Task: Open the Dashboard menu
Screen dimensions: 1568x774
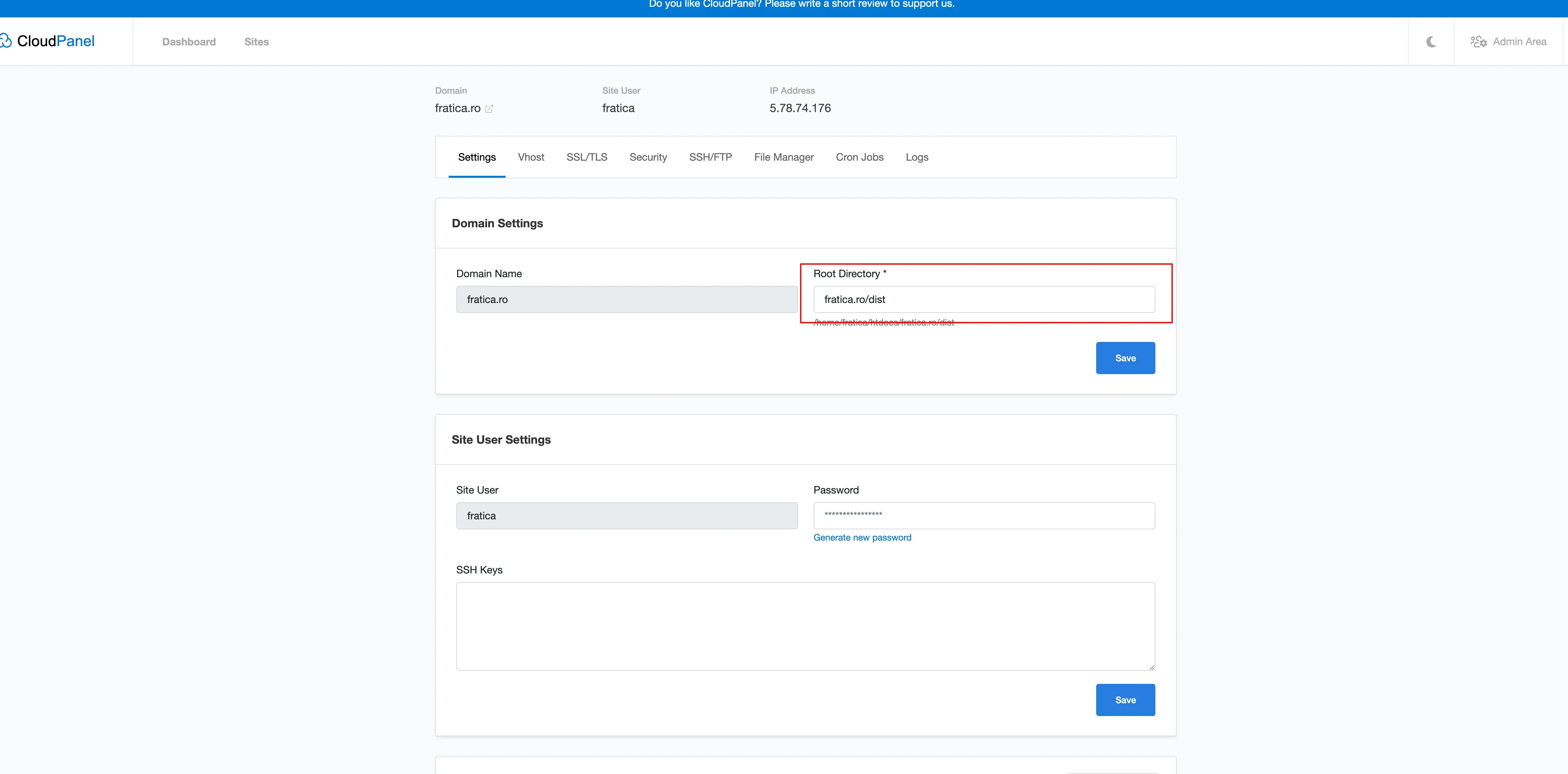Action: pyautogui.click(x=189, y=42)
